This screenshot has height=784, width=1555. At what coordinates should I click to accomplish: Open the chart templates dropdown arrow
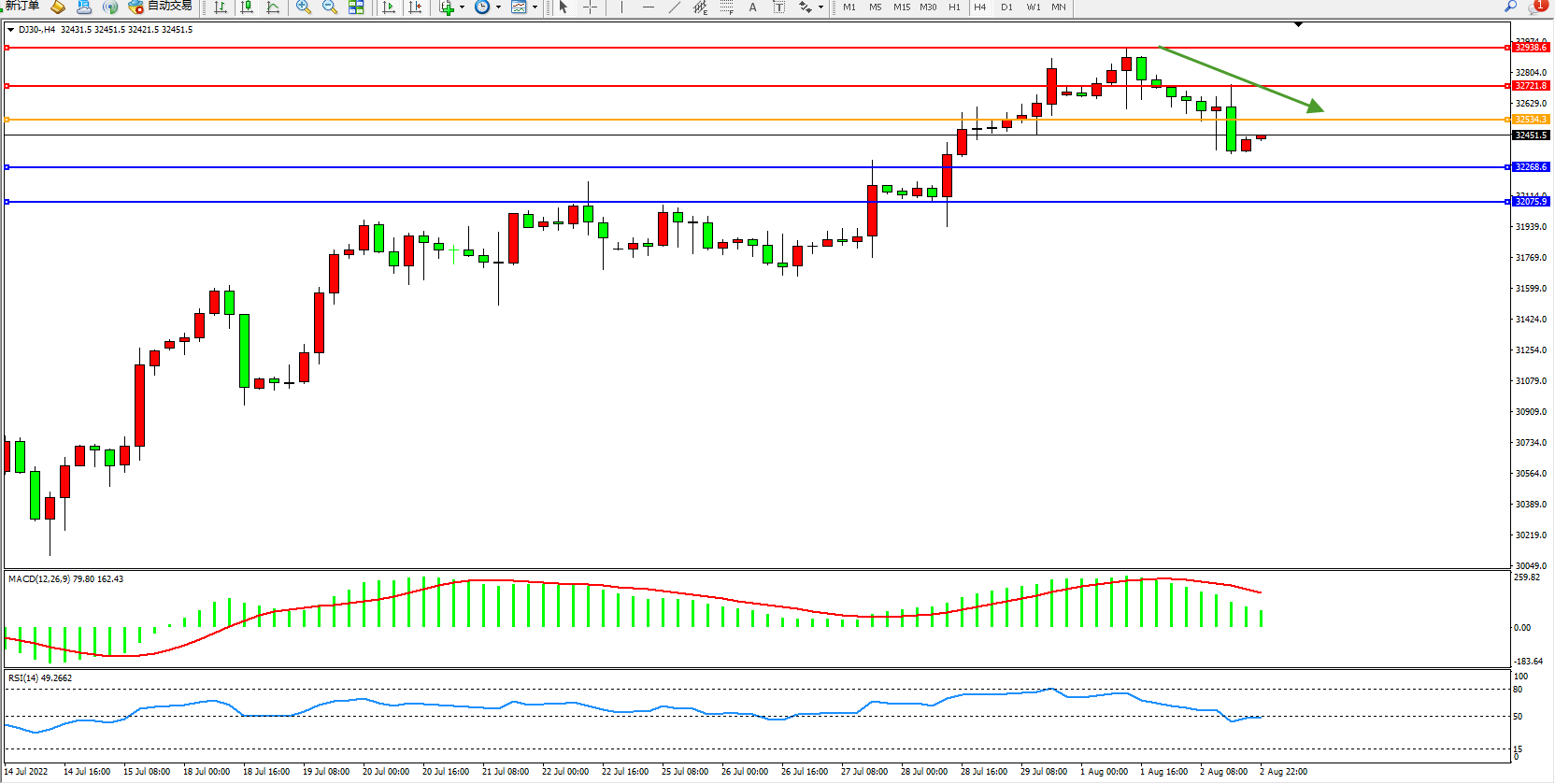535,7
